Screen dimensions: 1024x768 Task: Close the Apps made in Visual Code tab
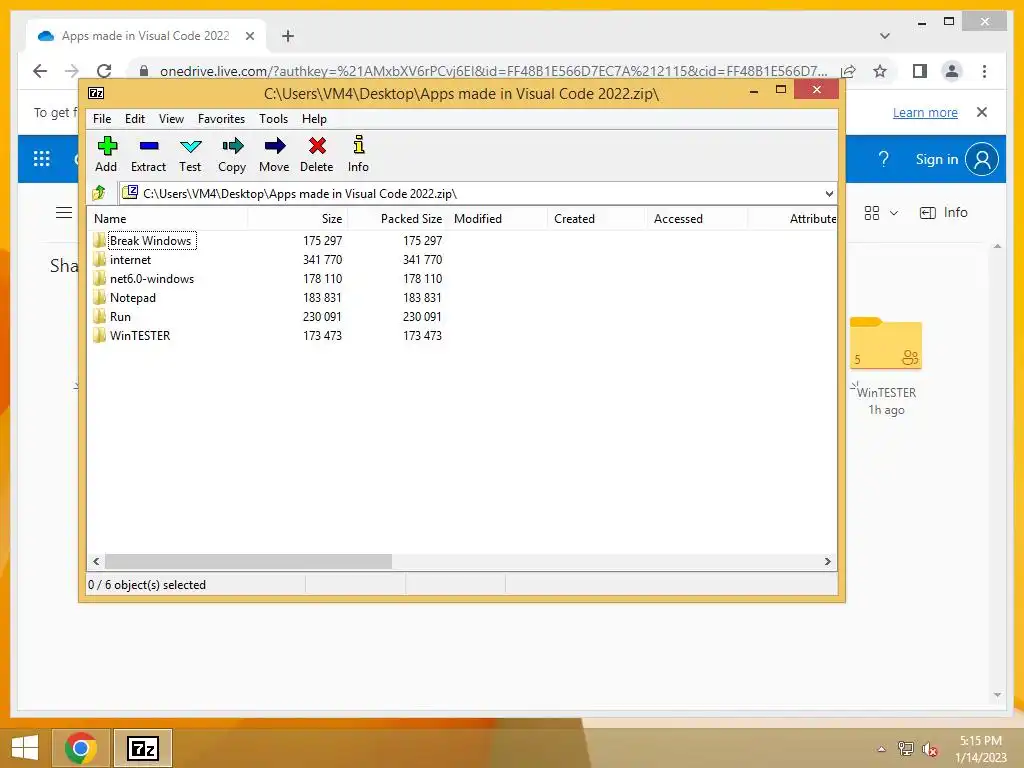point(249,36)
